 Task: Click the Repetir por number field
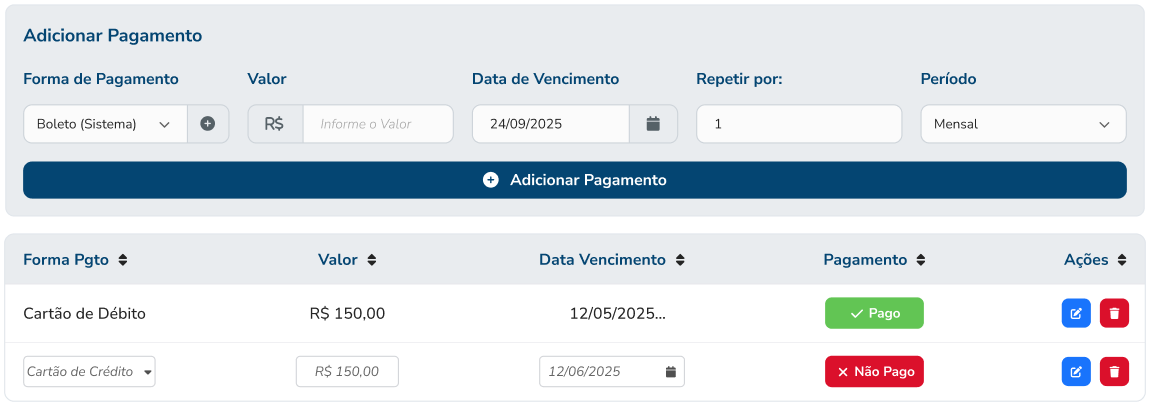(799, 124)
